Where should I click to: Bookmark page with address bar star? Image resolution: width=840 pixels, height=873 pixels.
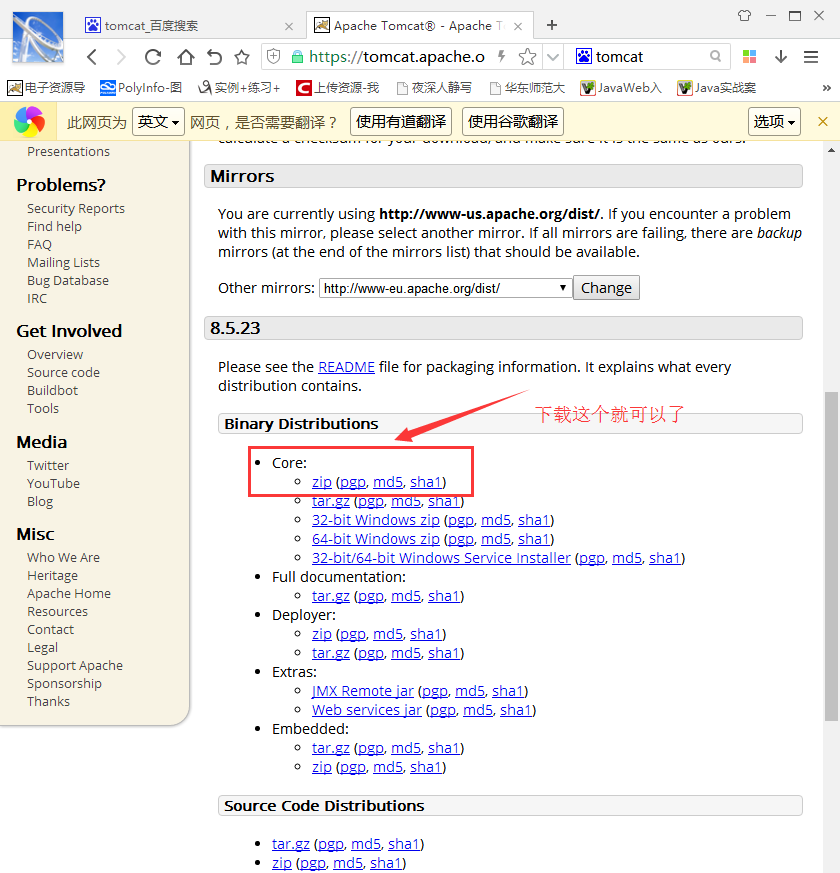click(x=527, y=56)
